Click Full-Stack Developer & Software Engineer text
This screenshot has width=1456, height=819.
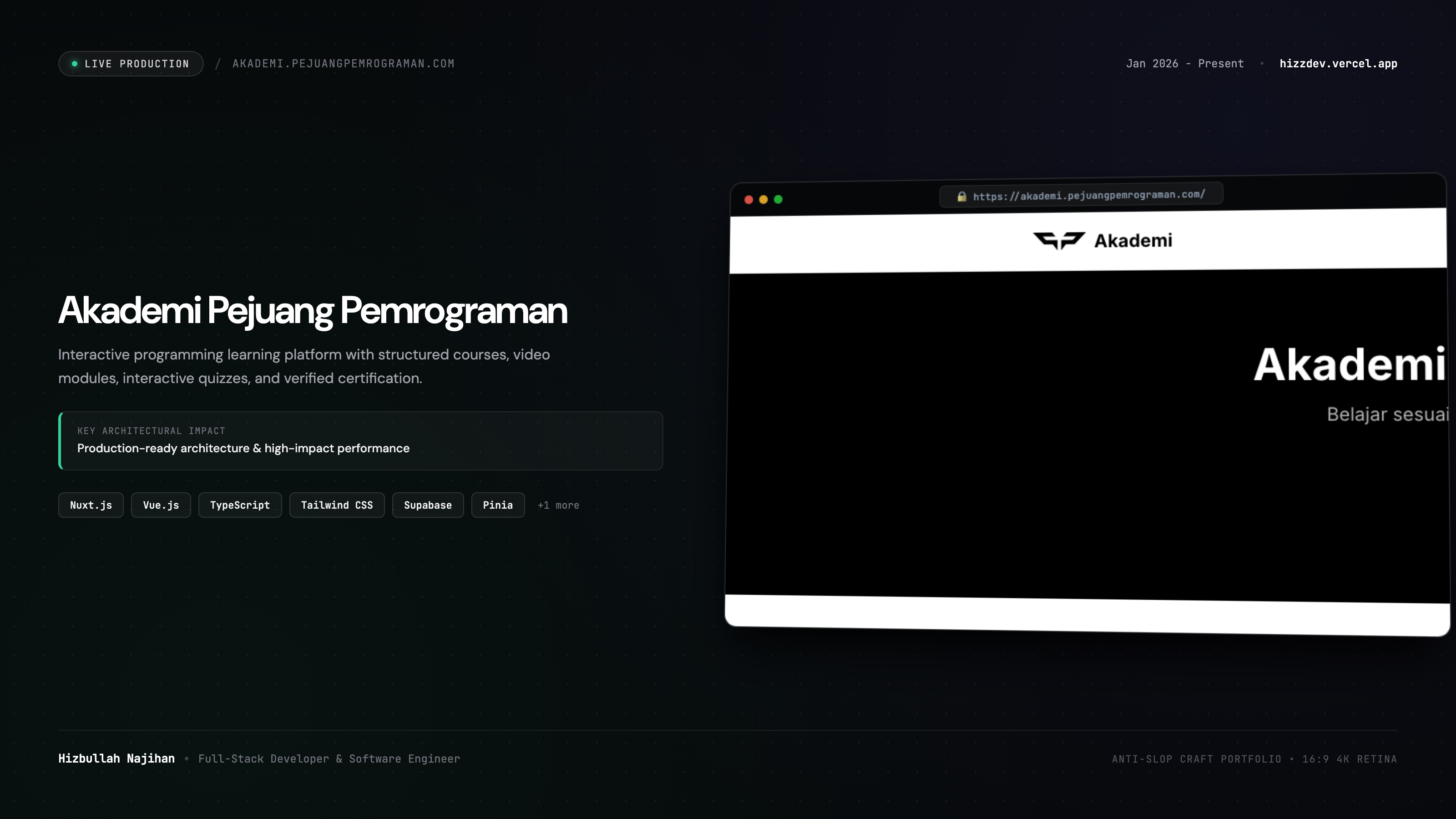(329, 758)
